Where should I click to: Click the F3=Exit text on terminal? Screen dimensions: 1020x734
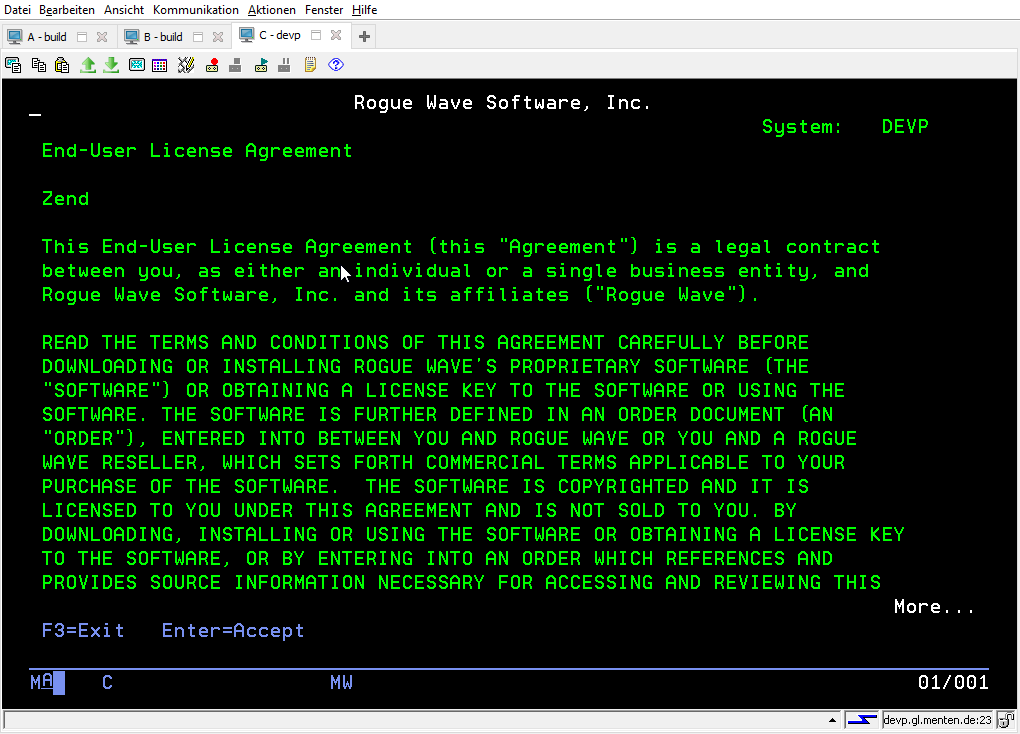(83, 631)
